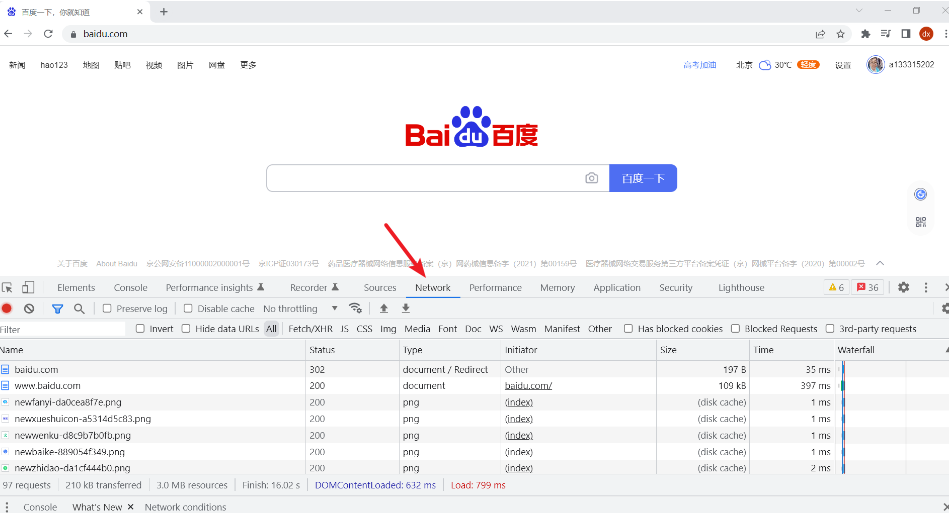Select newfanyi-da0cea8f7e.png request row
Viewport: 952px width, 516px height.
(x=476, y=402)
